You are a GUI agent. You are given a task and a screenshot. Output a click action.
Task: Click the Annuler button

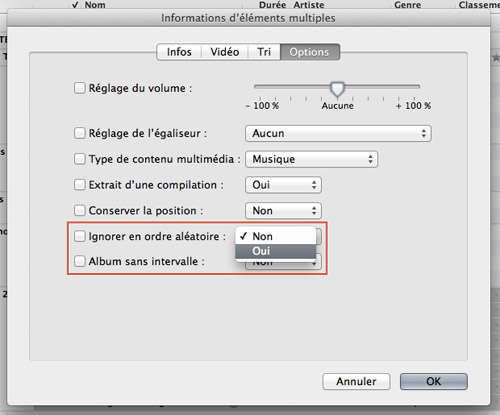pyautogui.click(x=356, y=381)
